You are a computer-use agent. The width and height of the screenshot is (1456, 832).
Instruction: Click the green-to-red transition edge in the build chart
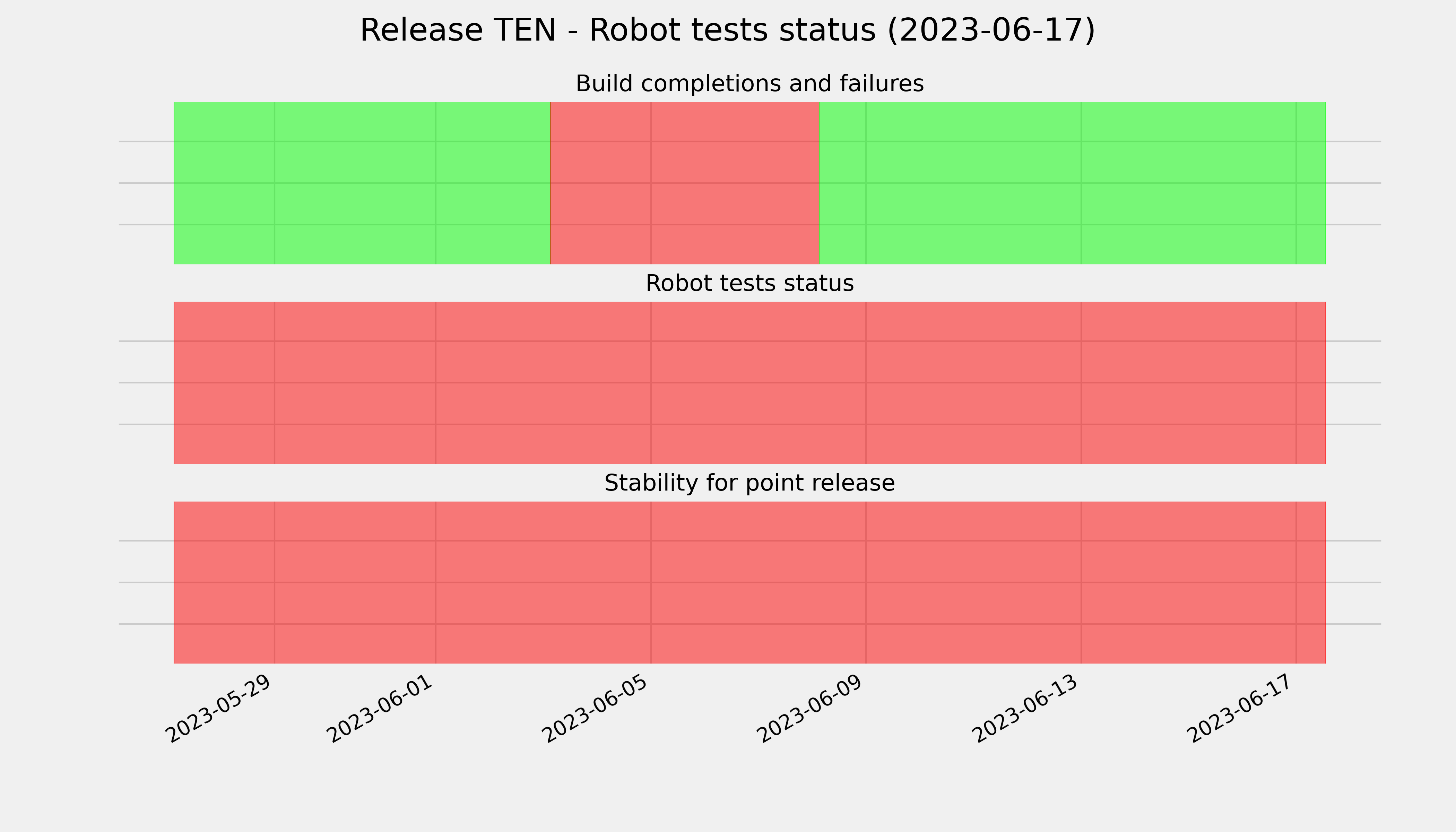550,183
